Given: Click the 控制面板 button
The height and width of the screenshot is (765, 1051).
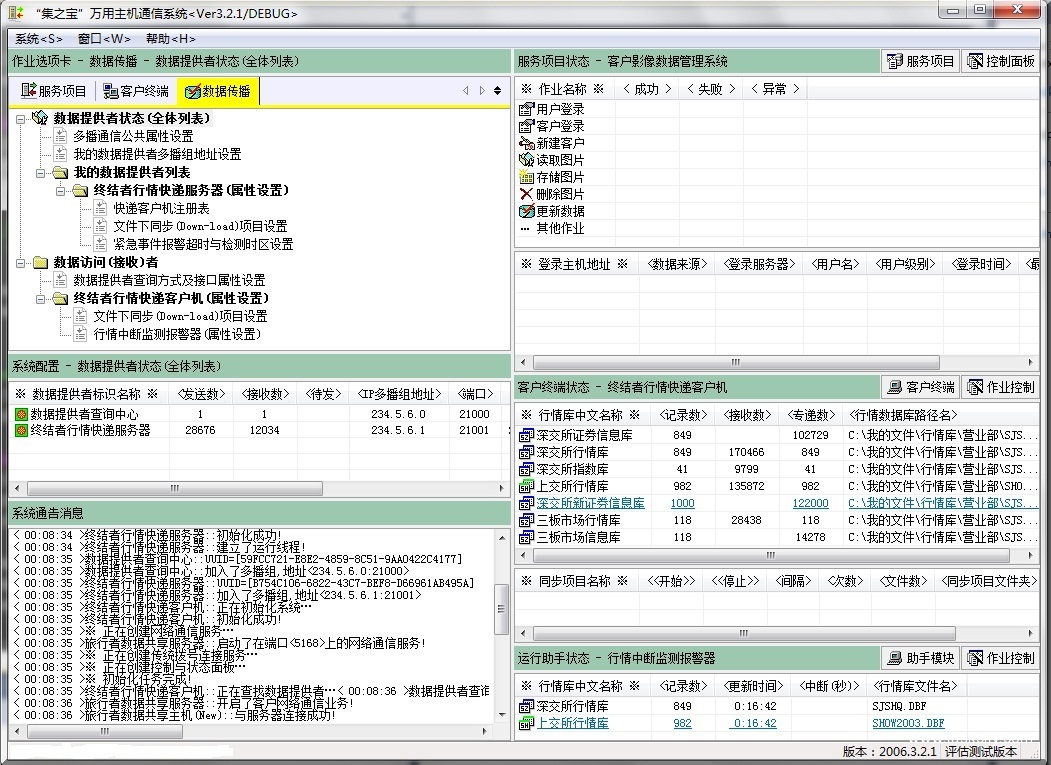Looking at the screenshot, I should click(x=1000, y=61).
